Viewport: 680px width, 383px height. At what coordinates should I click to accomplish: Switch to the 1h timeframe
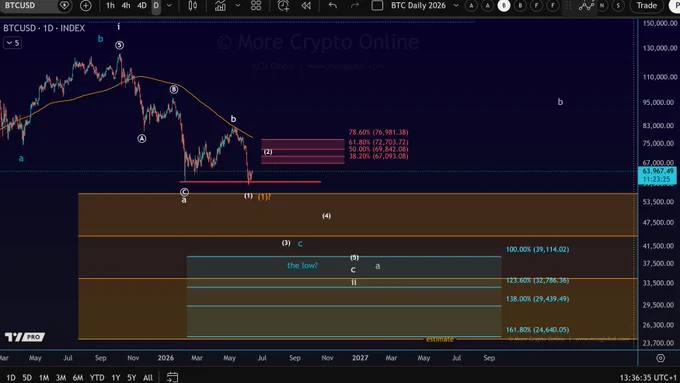[111, 6]
